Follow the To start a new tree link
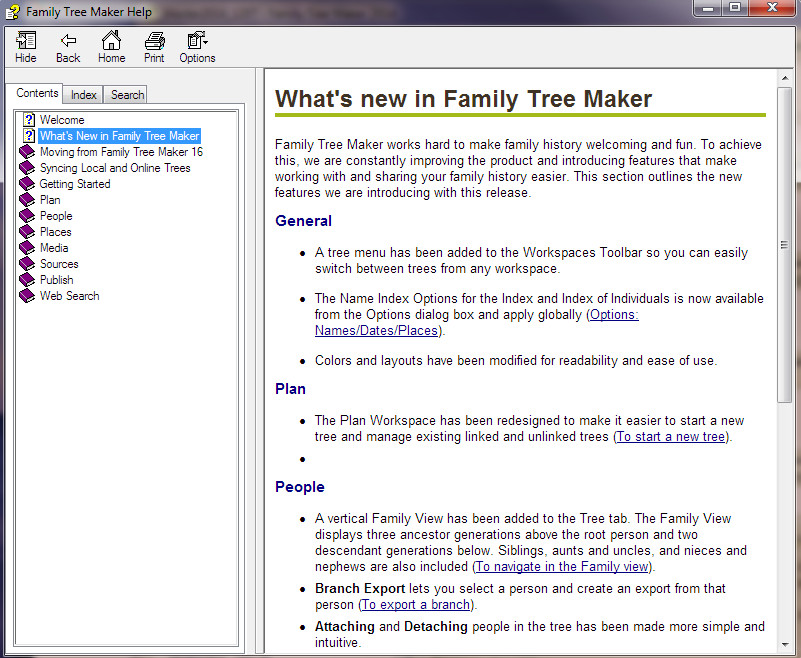801x658 pixels. point(671,437)
